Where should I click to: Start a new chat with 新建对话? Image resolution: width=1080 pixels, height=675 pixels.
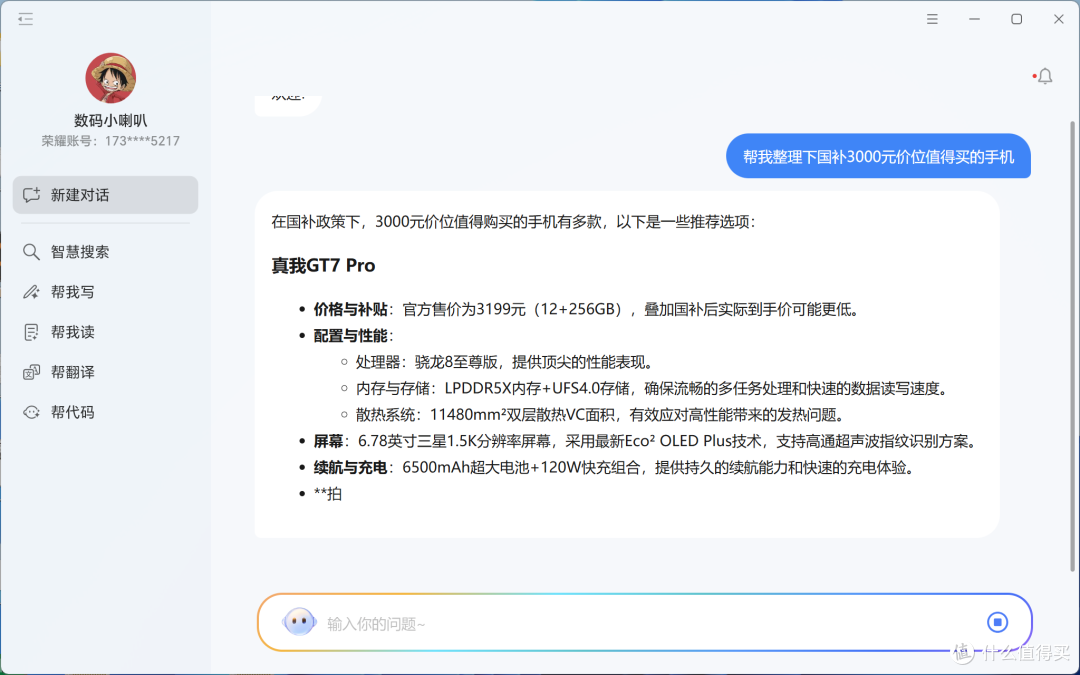(105, 195)
